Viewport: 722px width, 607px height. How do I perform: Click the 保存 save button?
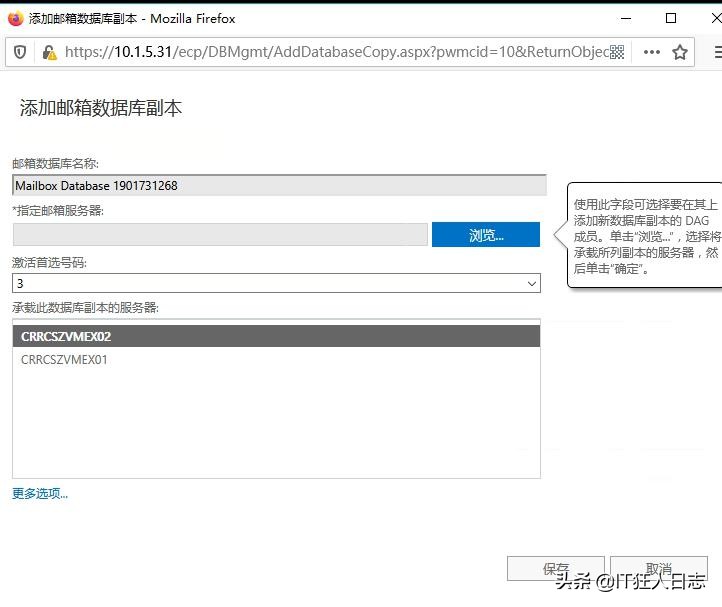(556, 569)
